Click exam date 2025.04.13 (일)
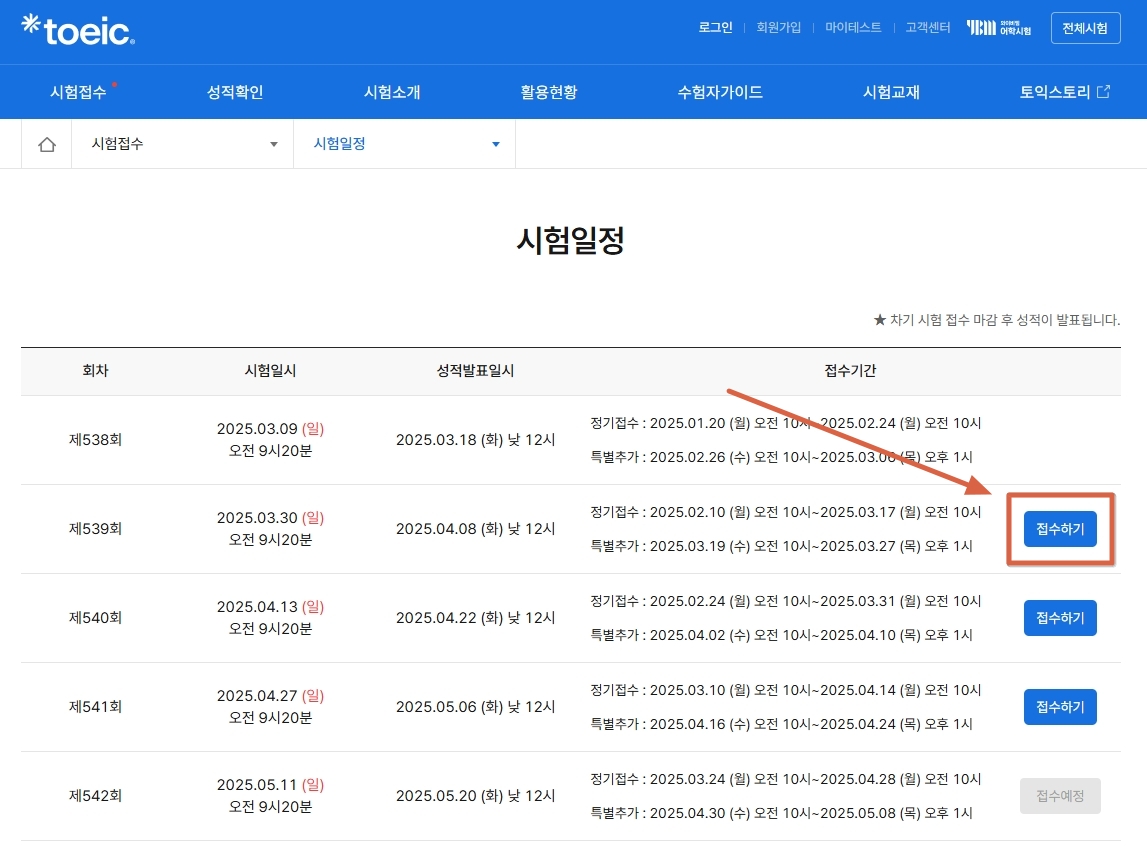This screenshot has width=1147, height=853. pos(270,607)
